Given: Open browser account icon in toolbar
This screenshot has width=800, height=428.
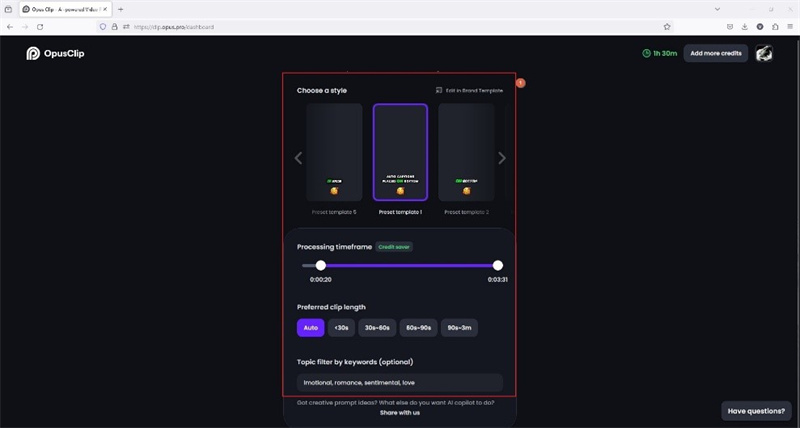Looking at the screenshot, I should 760,27.
